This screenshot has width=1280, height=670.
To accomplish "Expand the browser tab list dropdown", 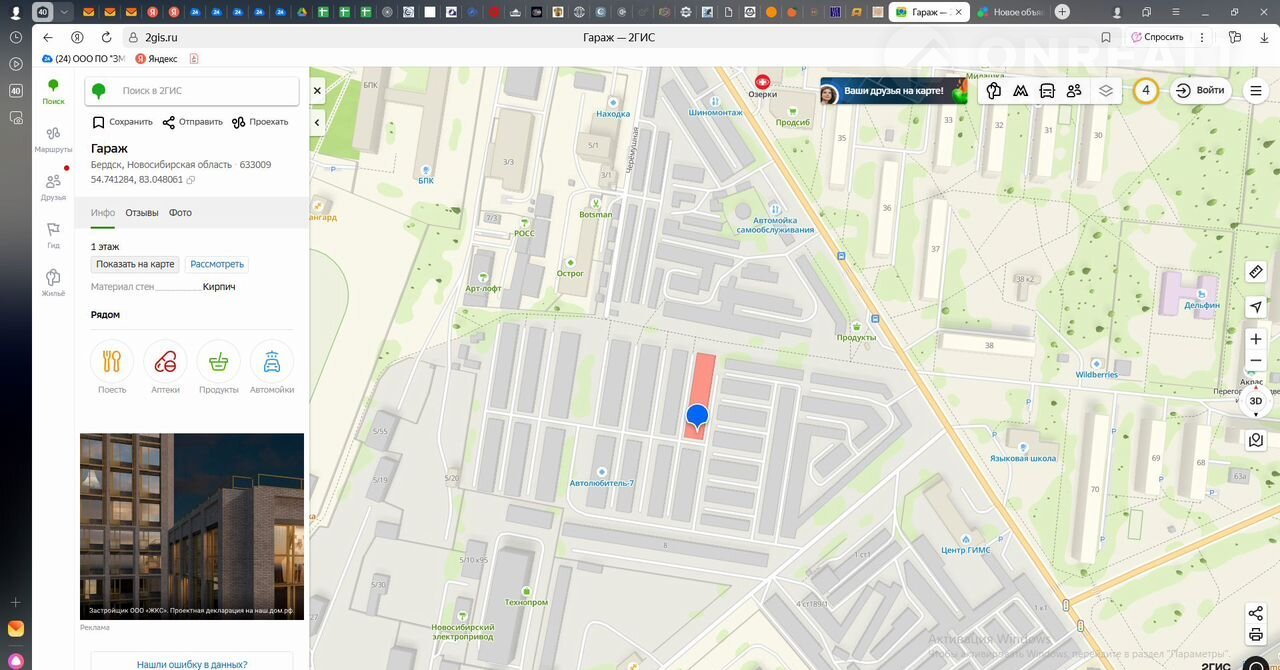I will tap(65, 12).
